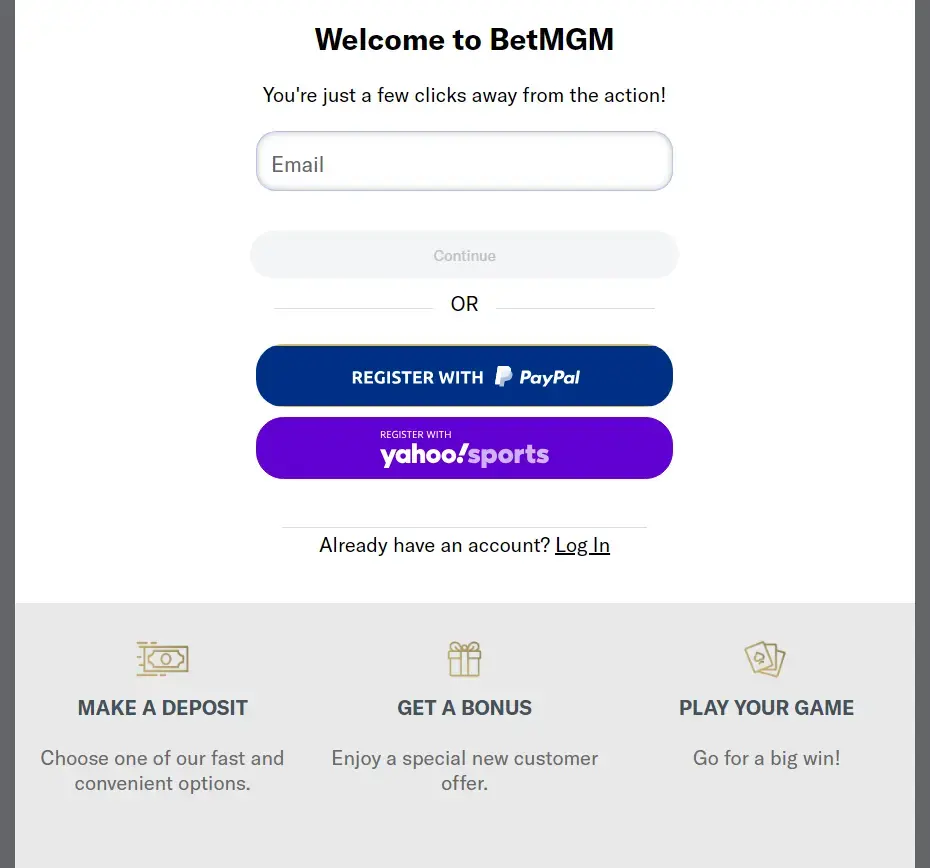Image resolution: width=930 pixels, height=868 pixels.
Task: Click the OR divider text
Action: 464,303
